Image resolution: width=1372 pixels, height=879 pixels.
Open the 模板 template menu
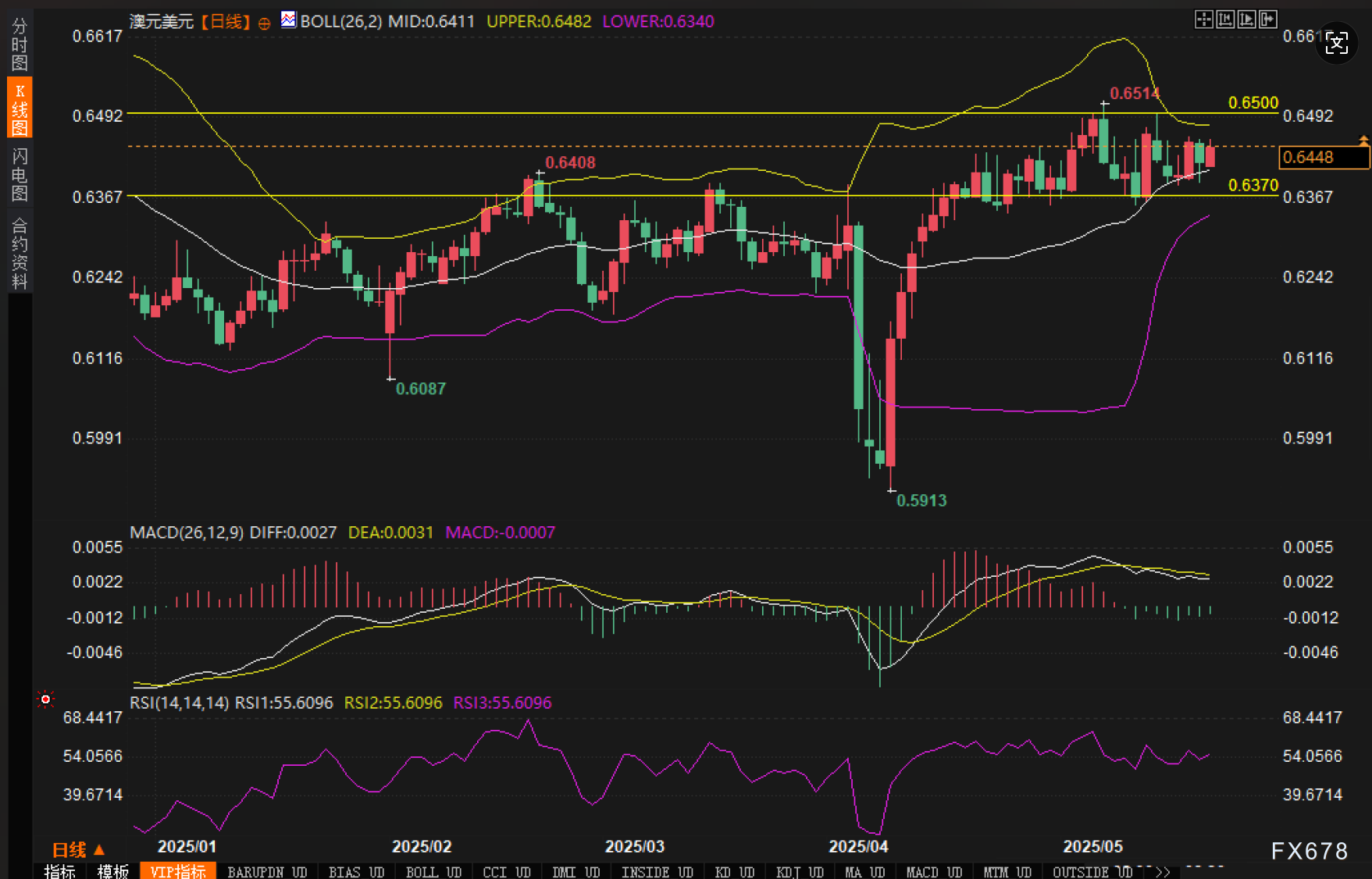pos(112,871)
